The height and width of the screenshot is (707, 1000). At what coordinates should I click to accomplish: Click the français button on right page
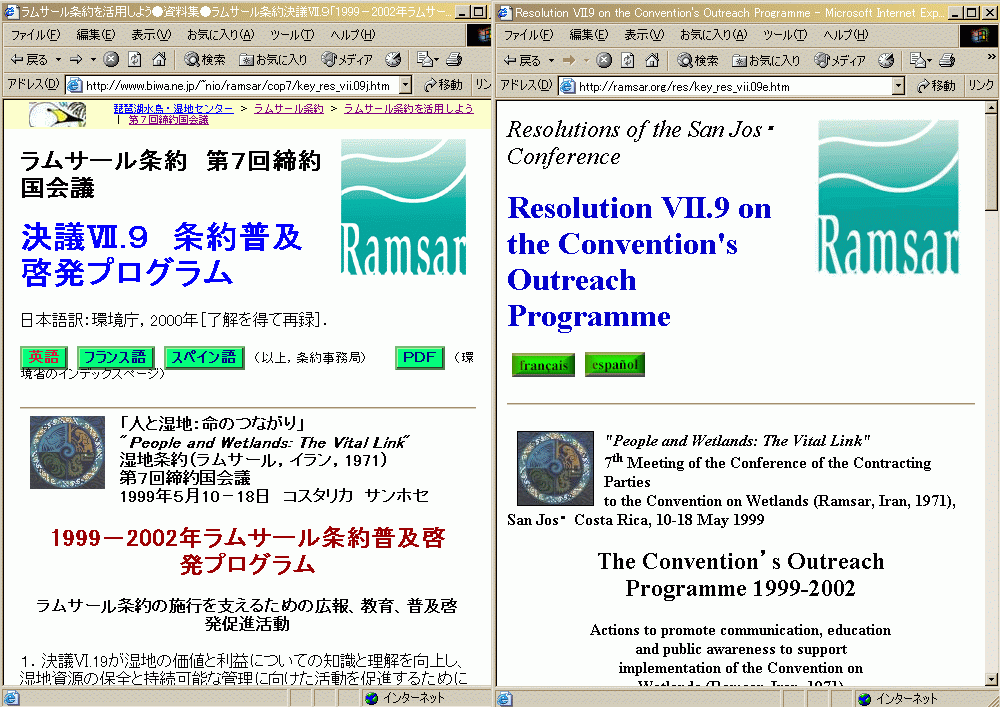pyautogui.click(x=543, y=365)
